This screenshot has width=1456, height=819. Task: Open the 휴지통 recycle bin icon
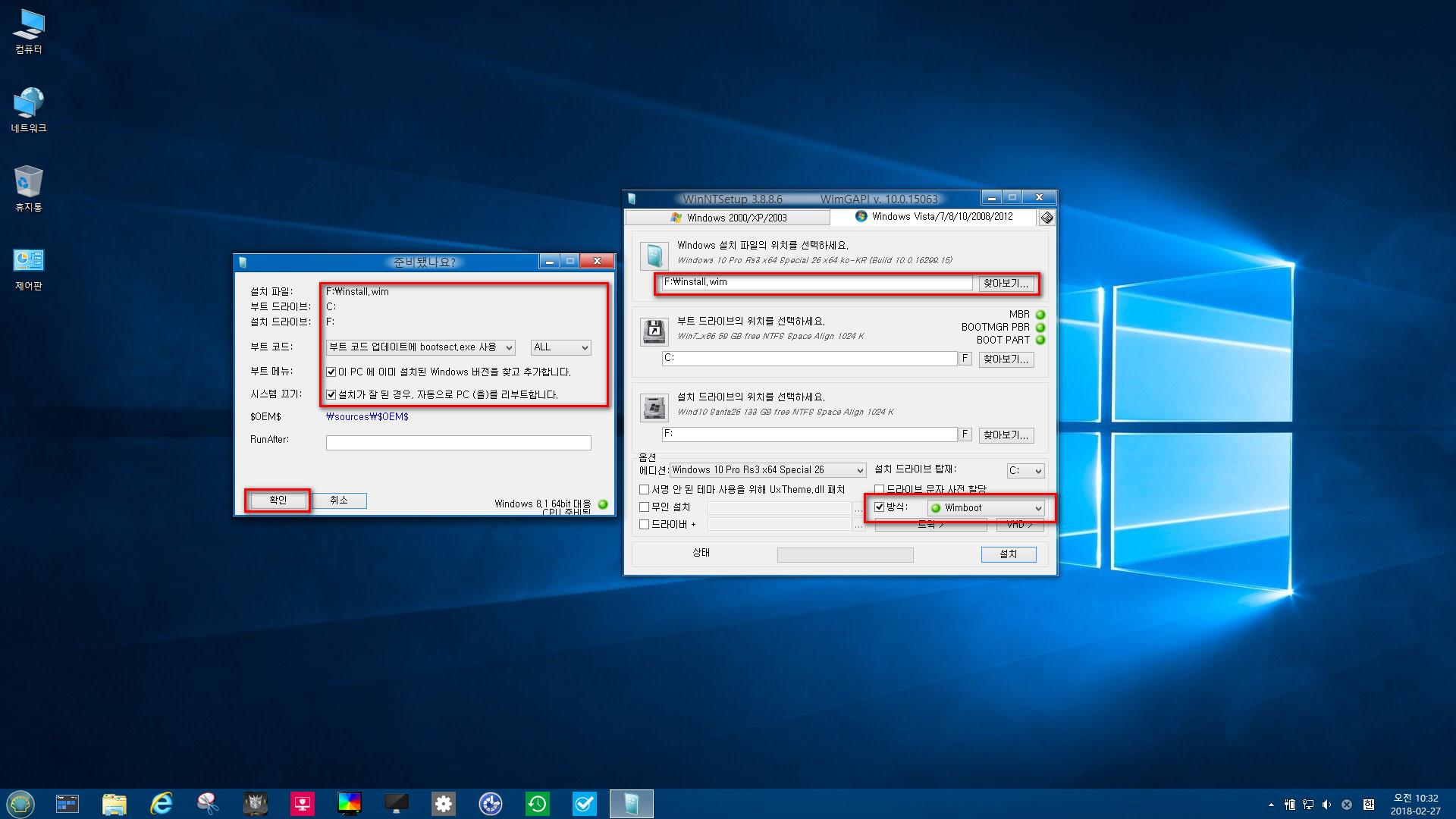pyautogui.click(x=29, y=190)
